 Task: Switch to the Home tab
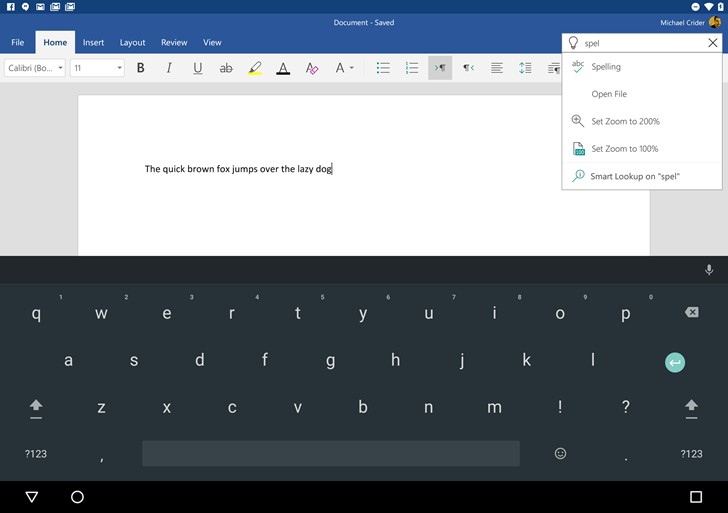tap(55, 42)
